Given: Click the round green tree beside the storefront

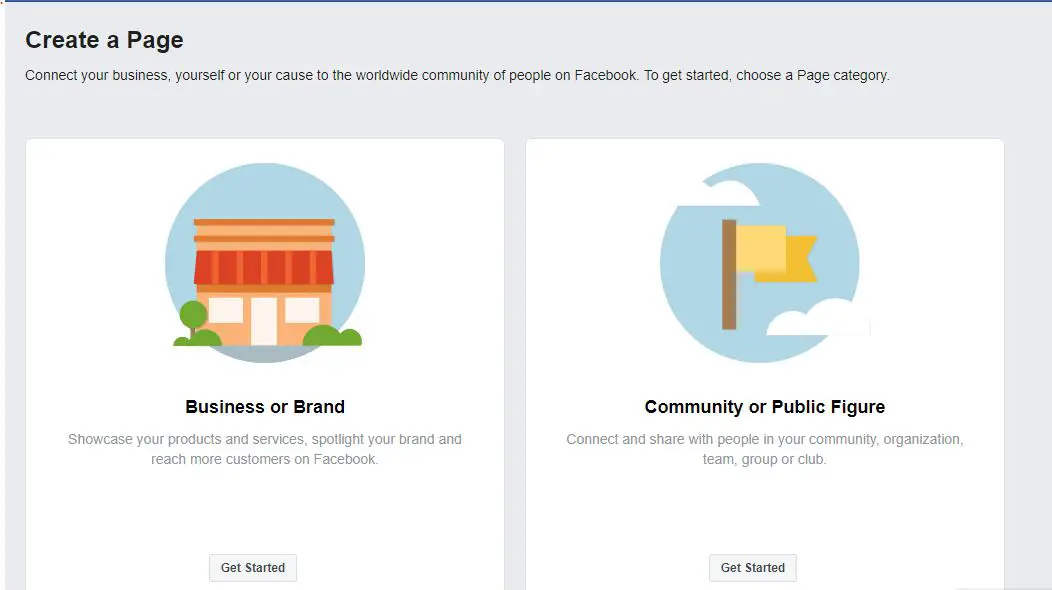Looking at the screenshot, I should tap(193, 315).
